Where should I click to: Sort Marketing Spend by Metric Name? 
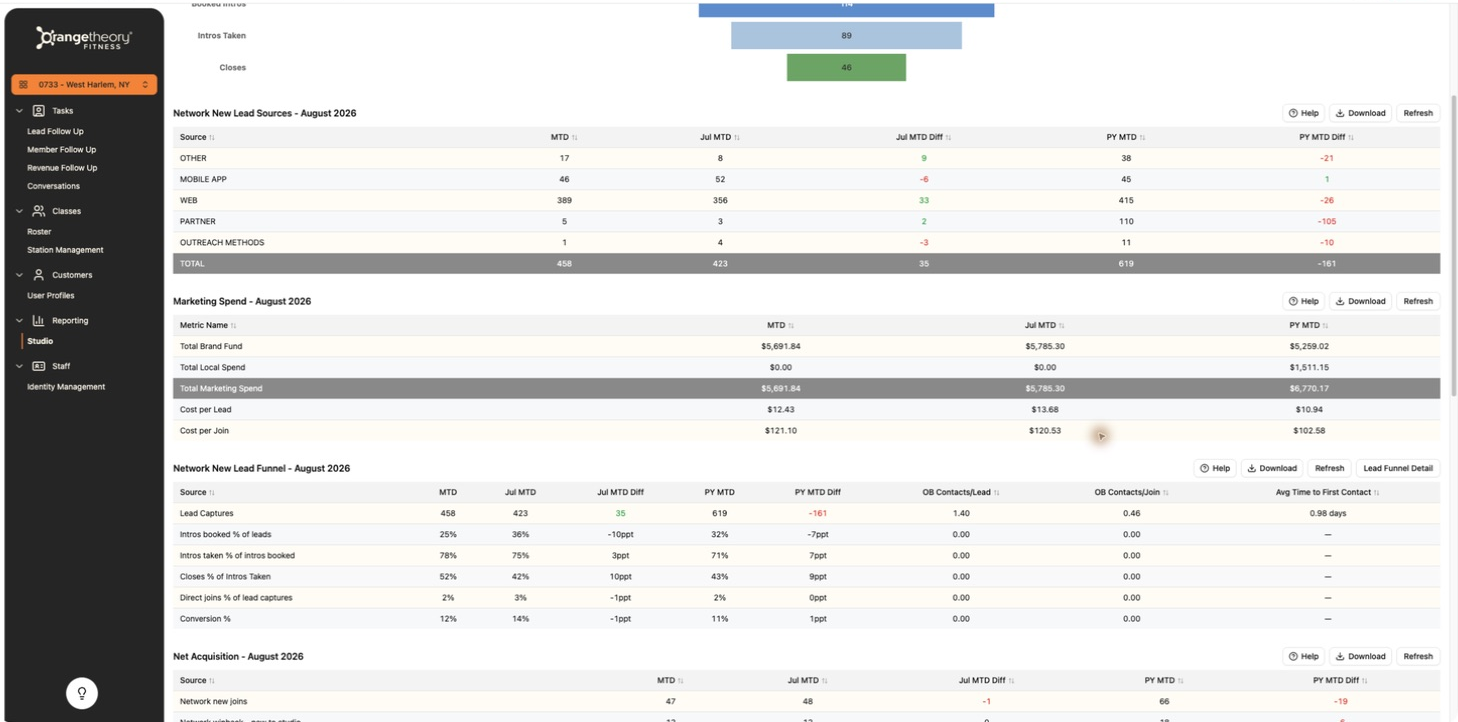208,325
